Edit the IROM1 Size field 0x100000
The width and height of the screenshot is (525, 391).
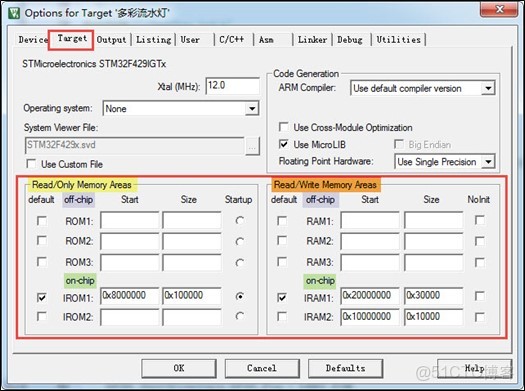click(x=192, y=296)
